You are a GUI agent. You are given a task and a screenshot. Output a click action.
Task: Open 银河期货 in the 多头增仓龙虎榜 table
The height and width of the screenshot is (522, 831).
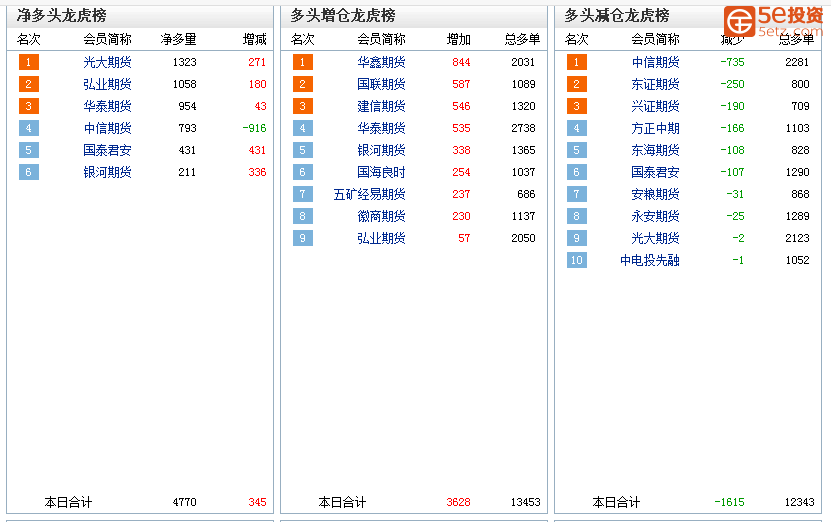(381, 150)
